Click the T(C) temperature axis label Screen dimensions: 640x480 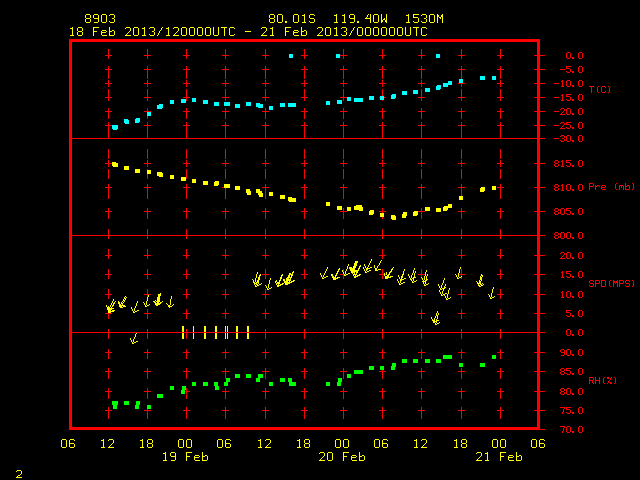click(600, 89)
